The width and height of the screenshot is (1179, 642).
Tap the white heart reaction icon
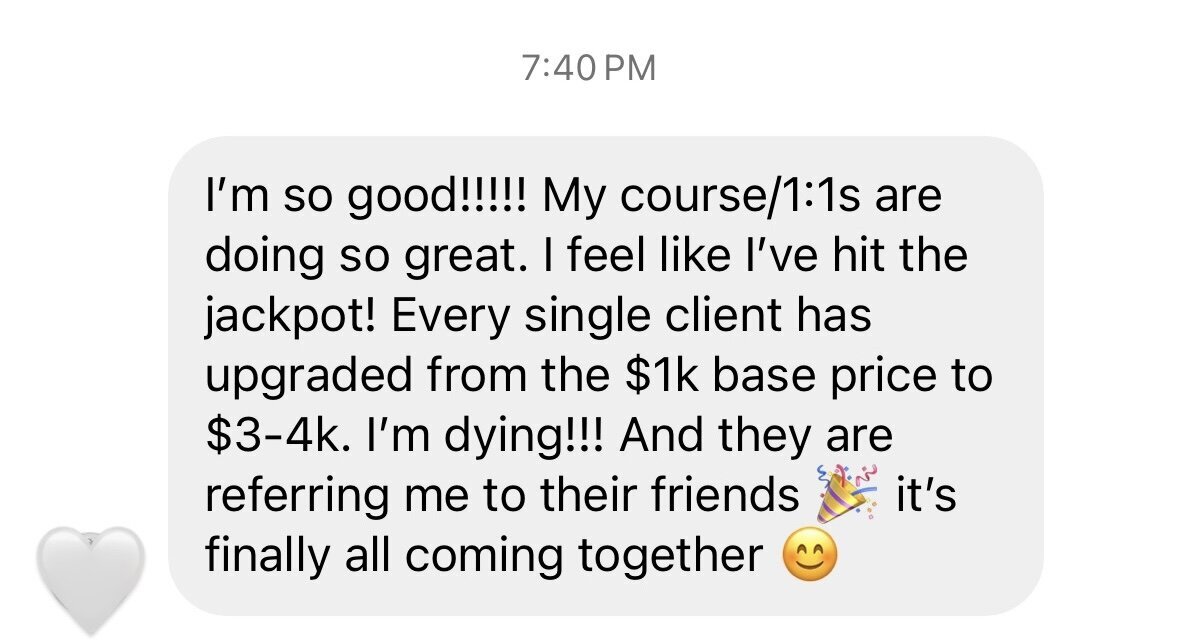[90, 580]
